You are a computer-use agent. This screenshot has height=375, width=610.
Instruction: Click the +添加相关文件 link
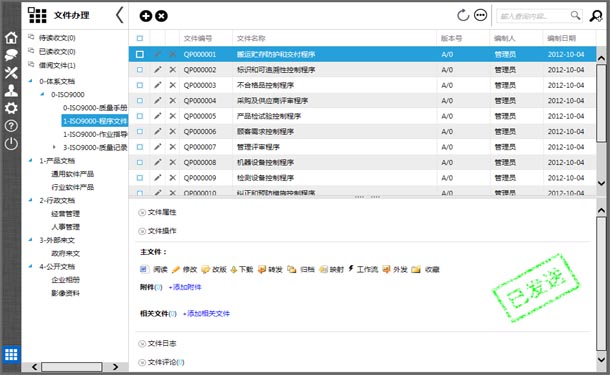pyautogui.click(x=206, y=314)
